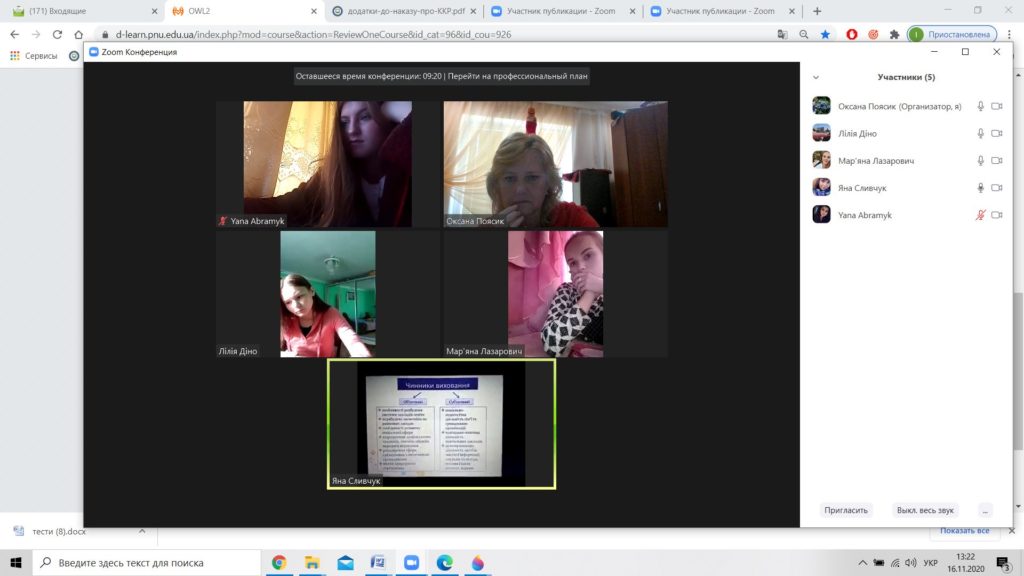1024x576 pixels.
Task: Click Яна Сливчук's avatar in participants list
Action: [x=821, y=187]
